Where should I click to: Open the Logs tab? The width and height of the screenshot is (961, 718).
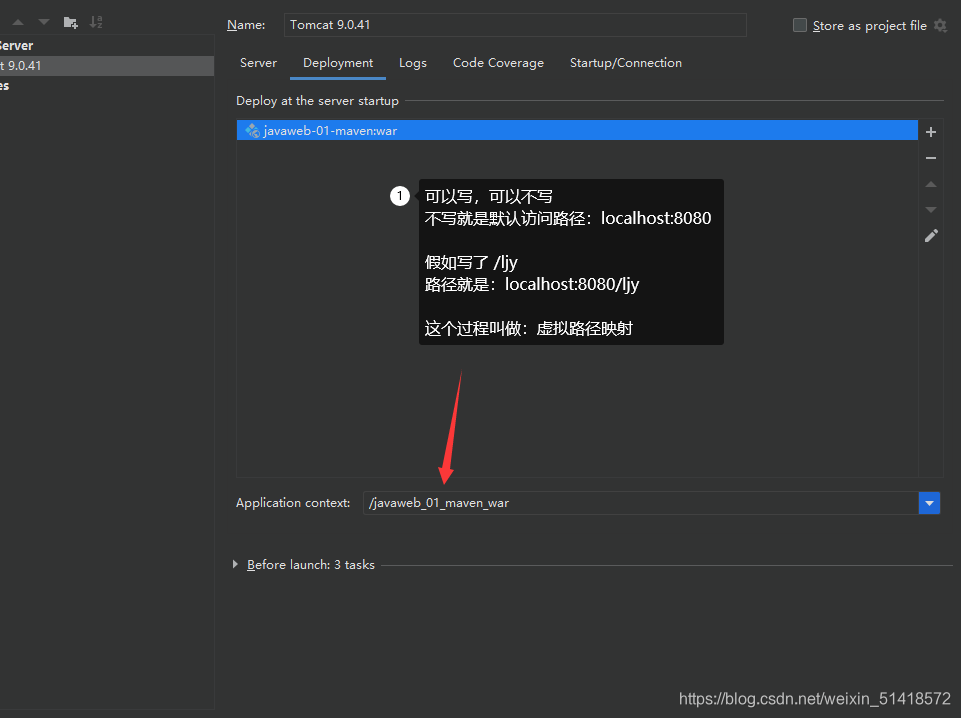(412, 62)
